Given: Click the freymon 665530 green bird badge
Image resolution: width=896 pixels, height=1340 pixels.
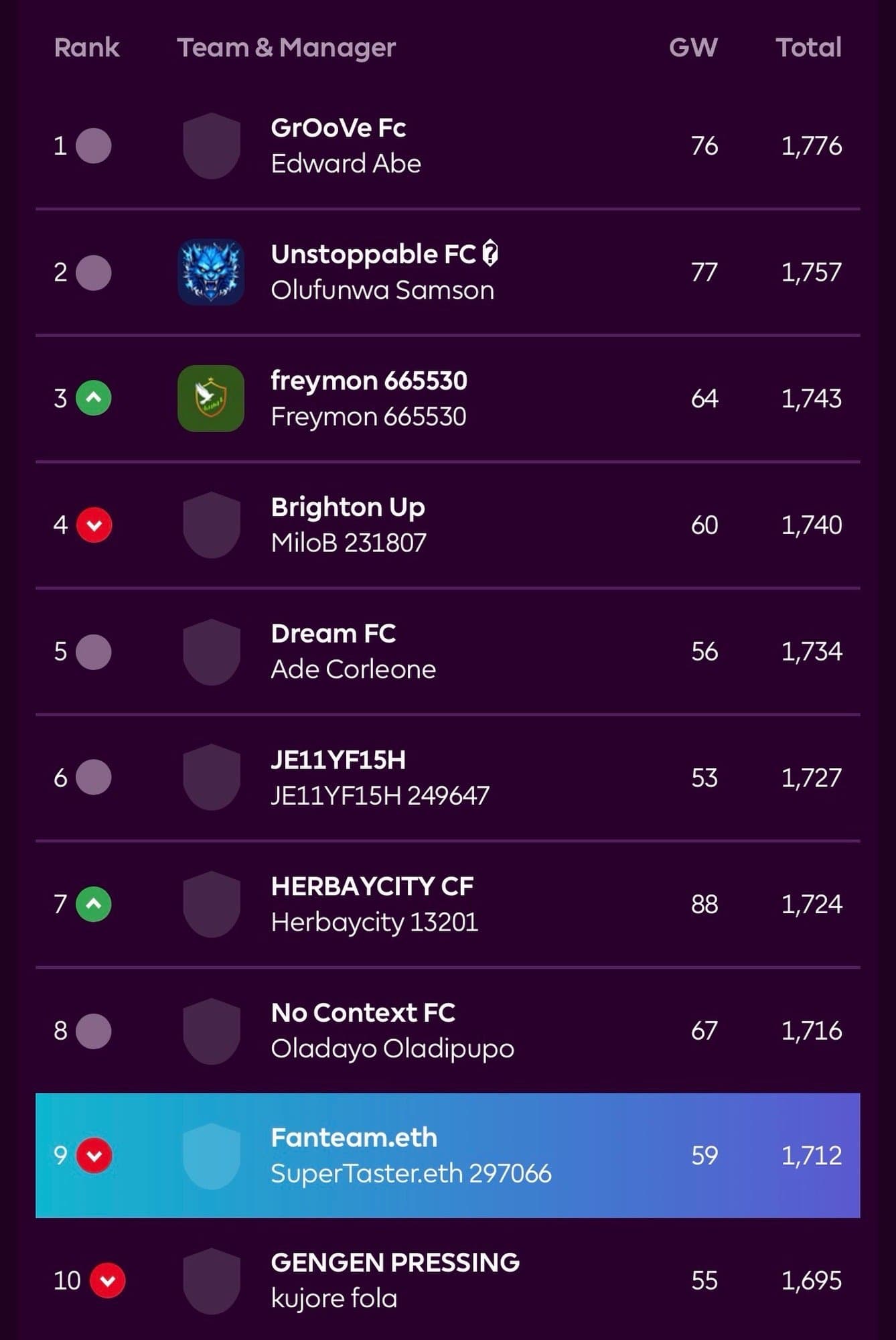Looking at the screenshot, I should 211,398.
